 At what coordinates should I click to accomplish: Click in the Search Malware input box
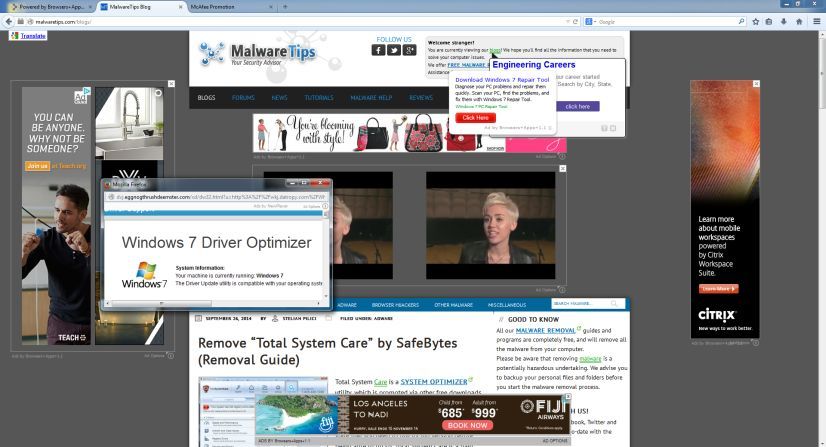coord(581,304)
